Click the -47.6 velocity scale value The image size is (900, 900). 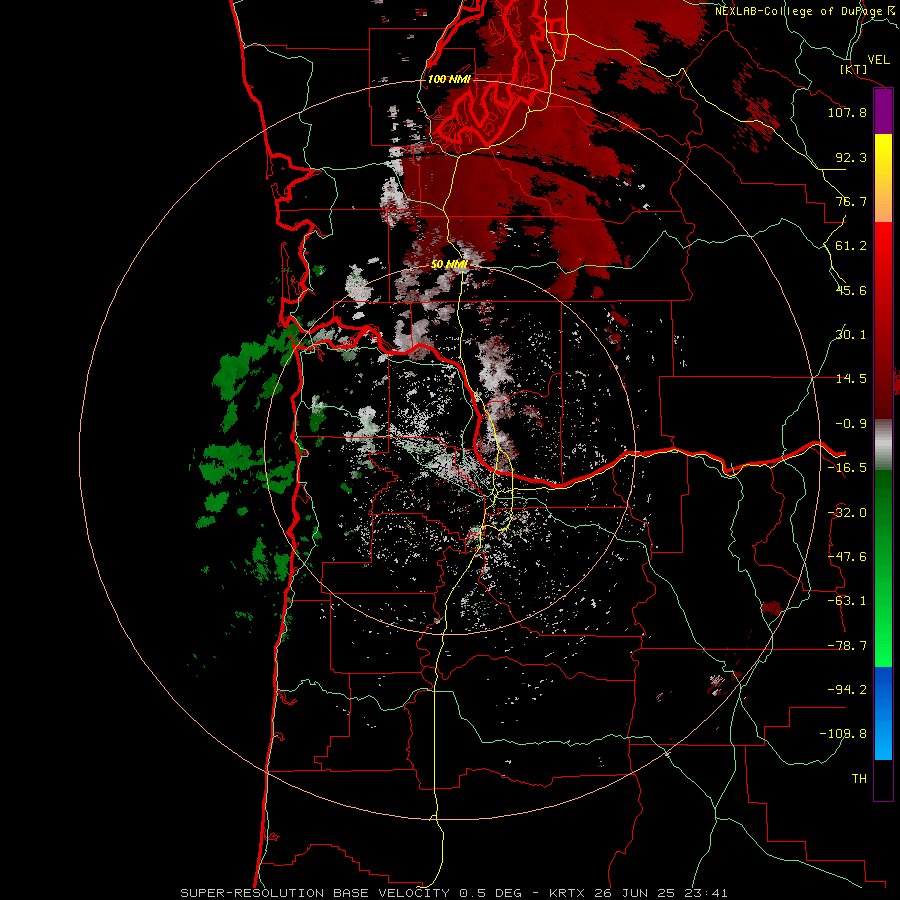click(847, 557)
